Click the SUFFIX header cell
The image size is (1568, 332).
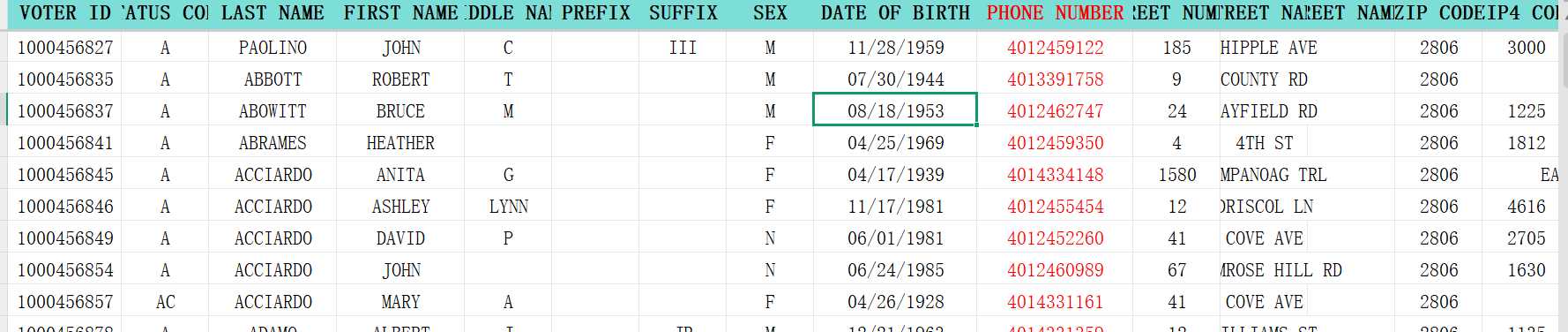pyautogui.click(x=683, y=13)
